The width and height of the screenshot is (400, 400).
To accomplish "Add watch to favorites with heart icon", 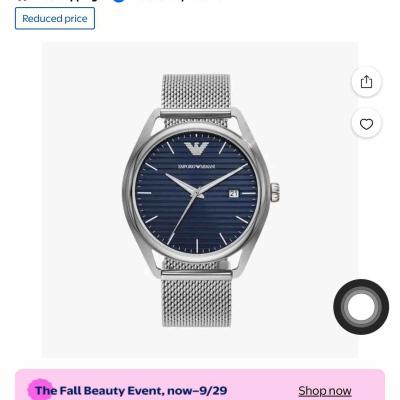I will pyautogui.click(x=366, y=124).
